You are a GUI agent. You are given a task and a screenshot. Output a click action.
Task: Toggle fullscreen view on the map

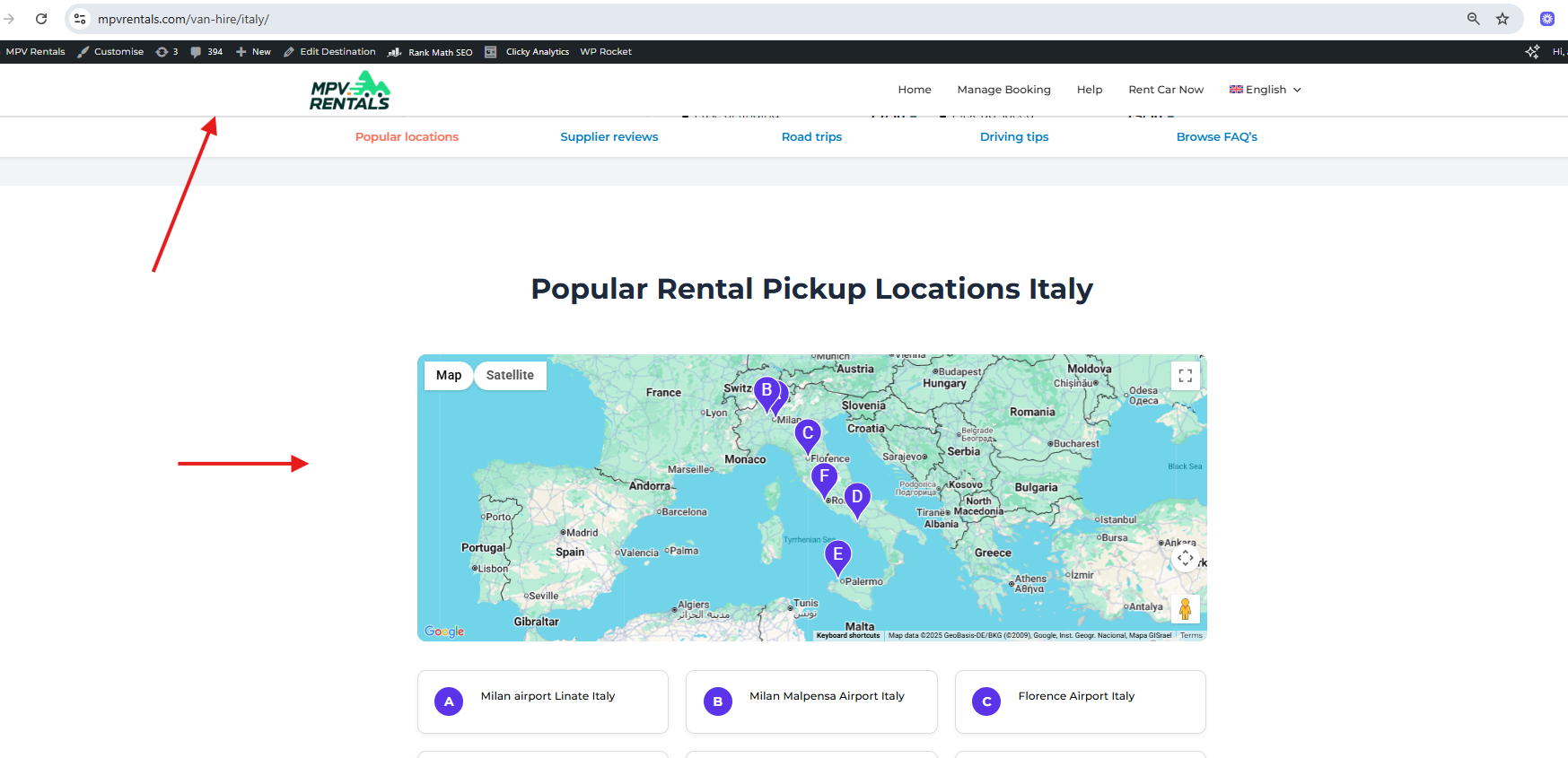(1185, 376)
